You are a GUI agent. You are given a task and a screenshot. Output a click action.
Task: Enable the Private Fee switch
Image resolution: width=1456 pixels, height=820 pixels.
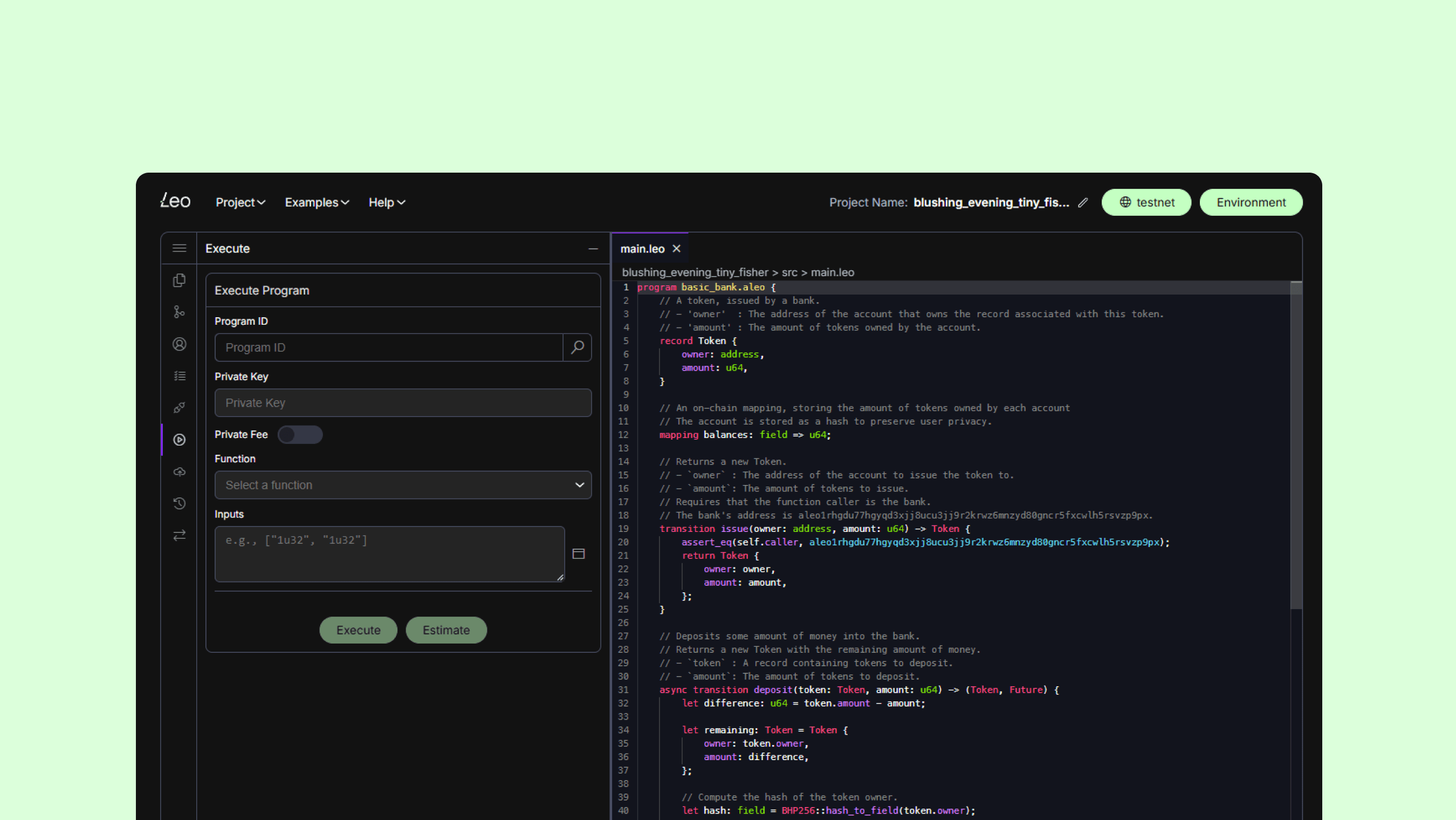click(x=300, y=434)
